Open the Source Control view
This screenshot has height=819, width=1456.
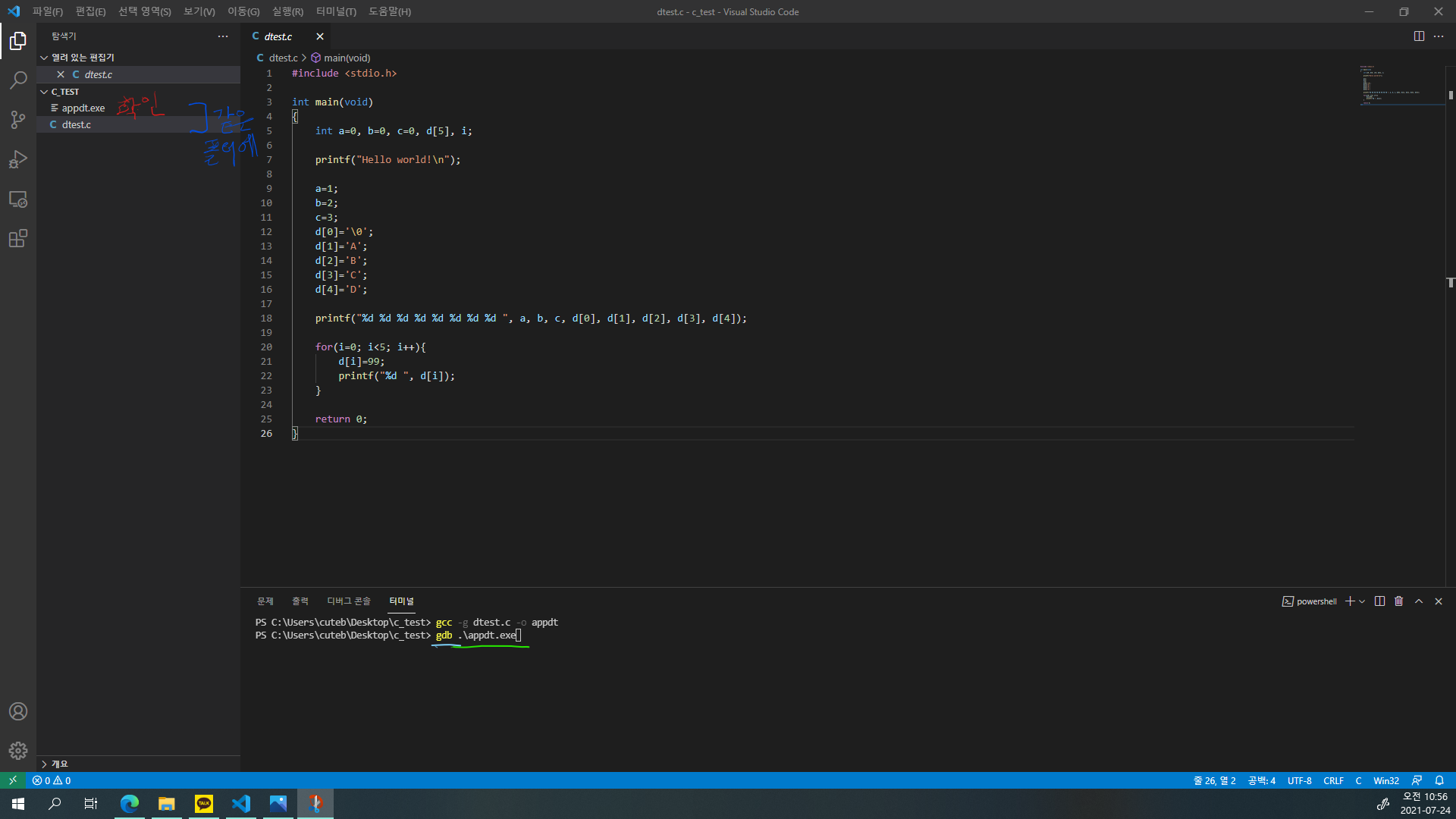point(18,120)
